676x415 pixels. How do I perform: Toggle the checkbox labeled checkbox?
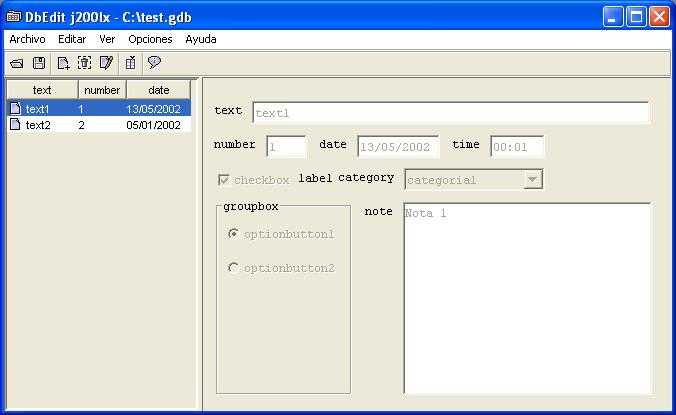click(224, 180)
